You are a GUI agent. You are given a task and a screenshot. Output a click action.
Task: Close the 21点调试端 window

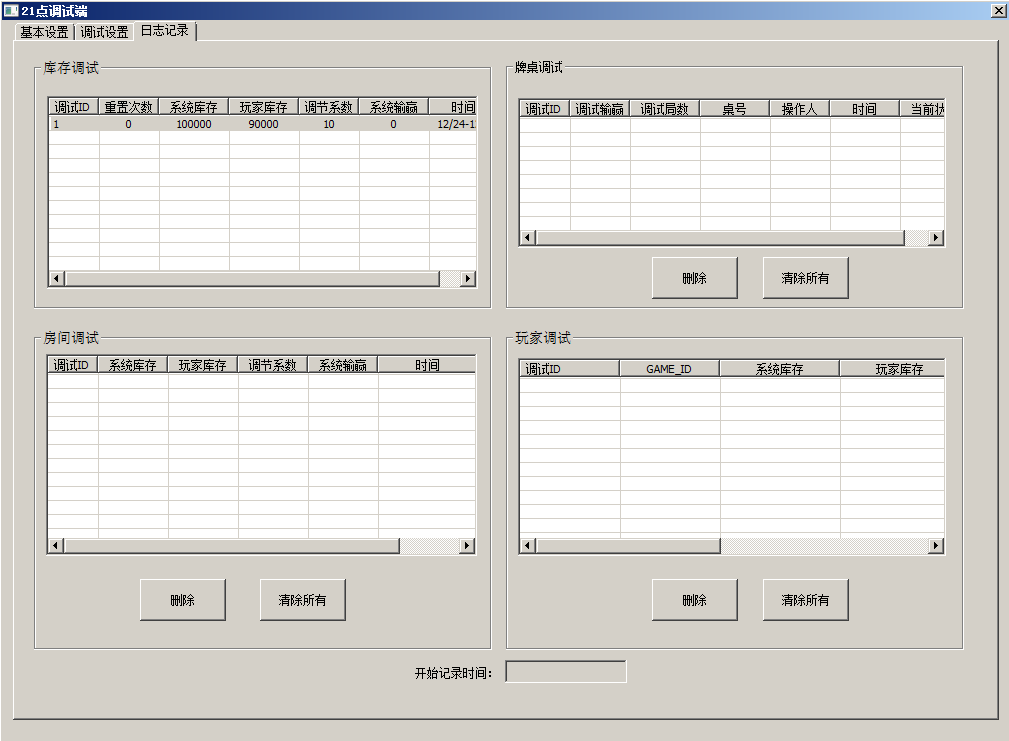click(998, 10)
